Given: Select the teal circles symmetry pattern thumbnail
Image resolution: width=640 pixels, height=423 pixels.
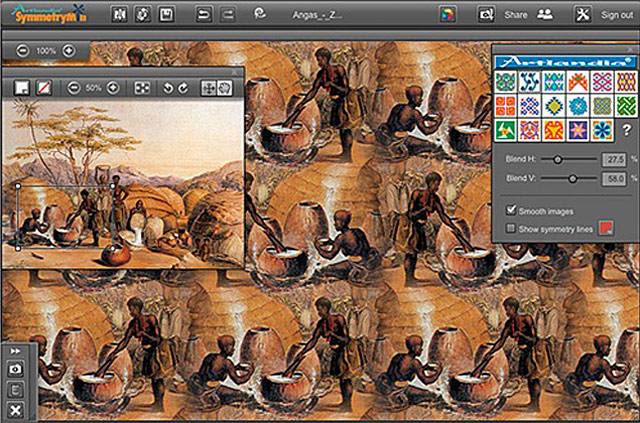Looking at the screenshot, I should coord(505,82).
